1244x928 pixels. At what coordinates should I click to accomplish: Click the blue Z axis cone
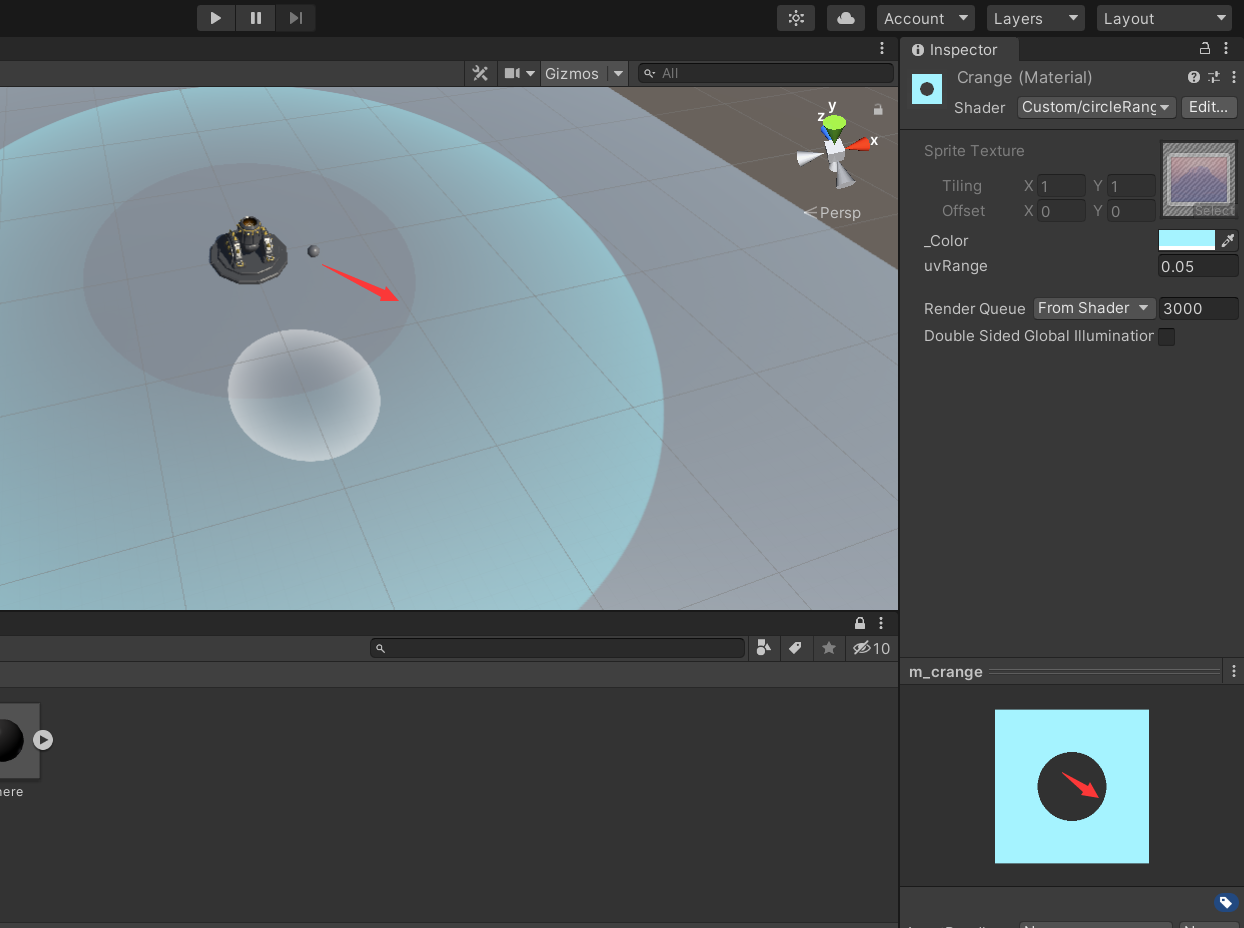pos(826,130)
